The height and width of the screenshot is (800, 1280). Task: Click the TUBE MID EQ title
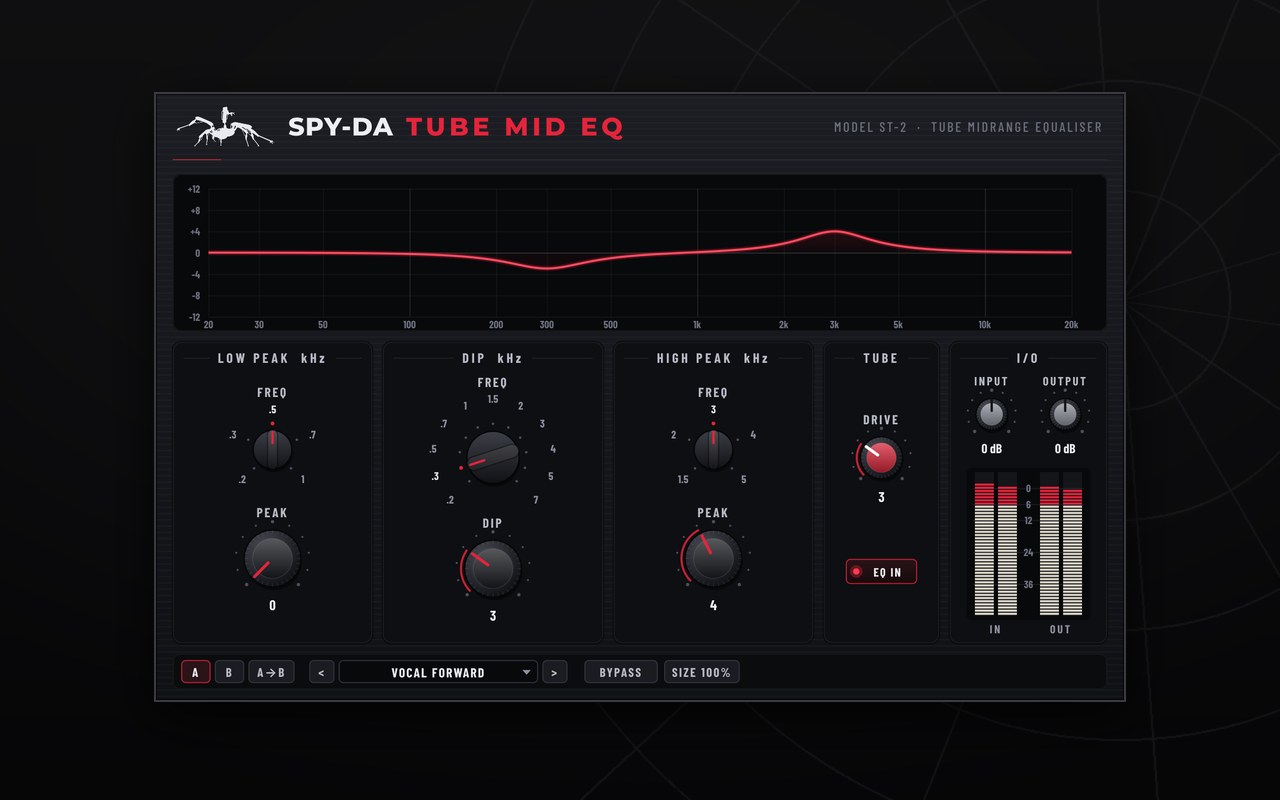515,127
